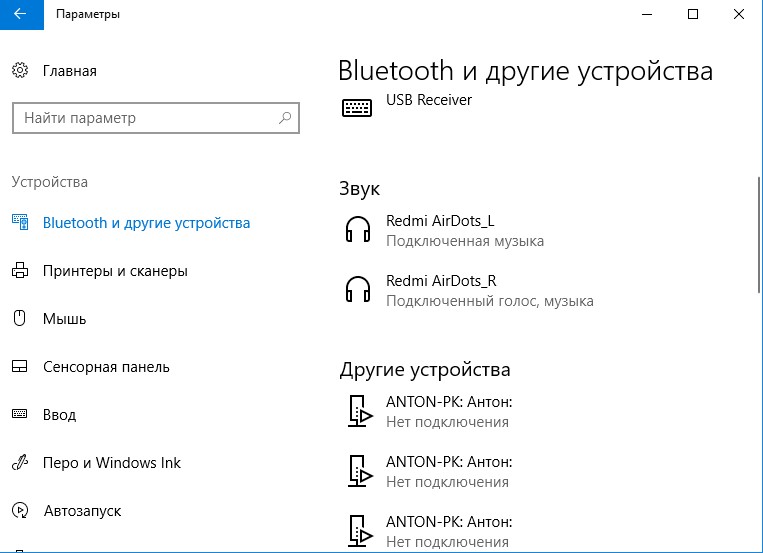Open Bluetooth и другие устройства section
The image size is (763, 553).
click(x=146, y=223)
